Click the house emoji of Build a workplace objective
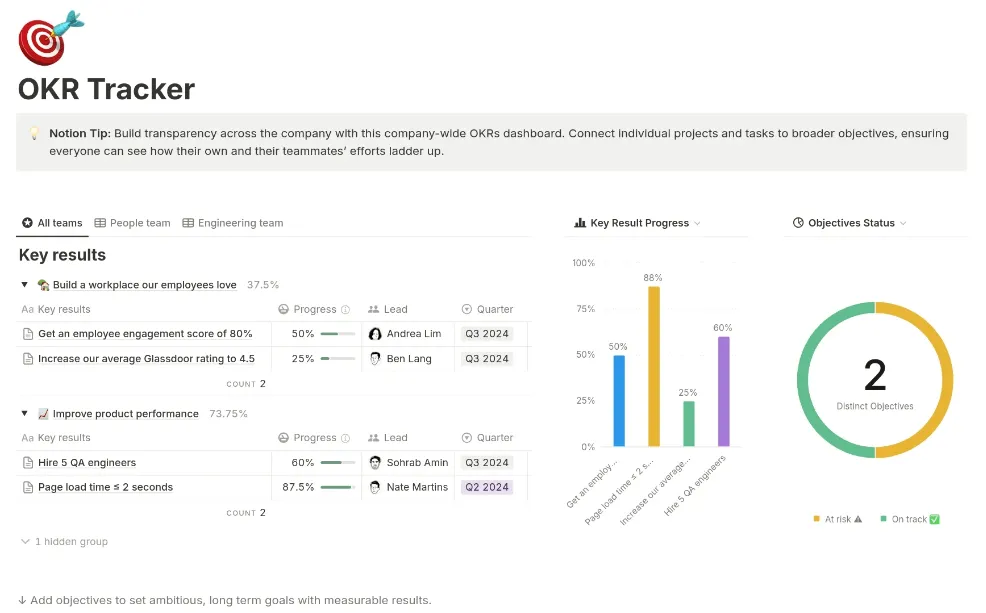 tap(43, 285)
